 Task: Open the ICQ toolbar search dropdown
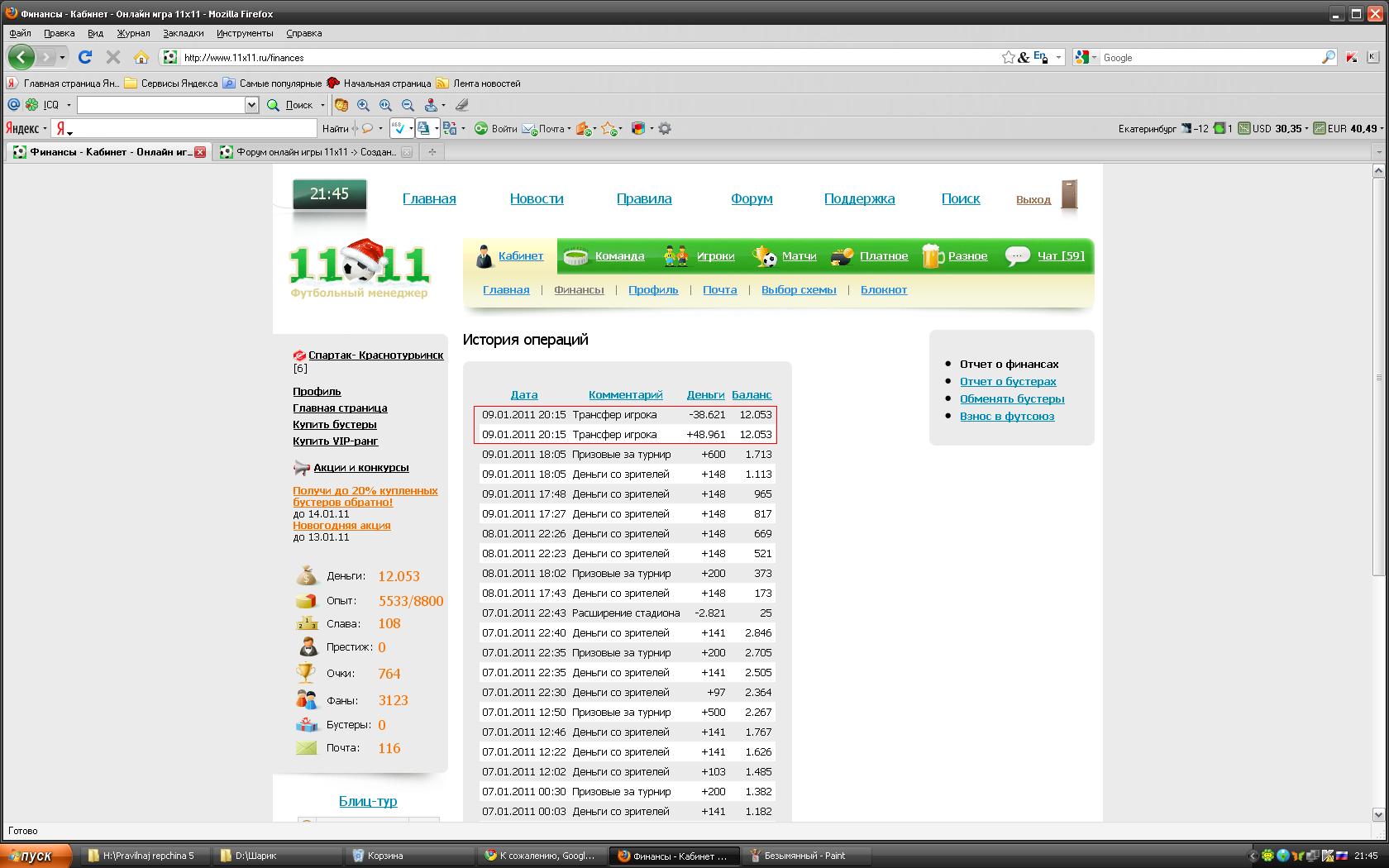pyautogui.click(x=251, y=105)
